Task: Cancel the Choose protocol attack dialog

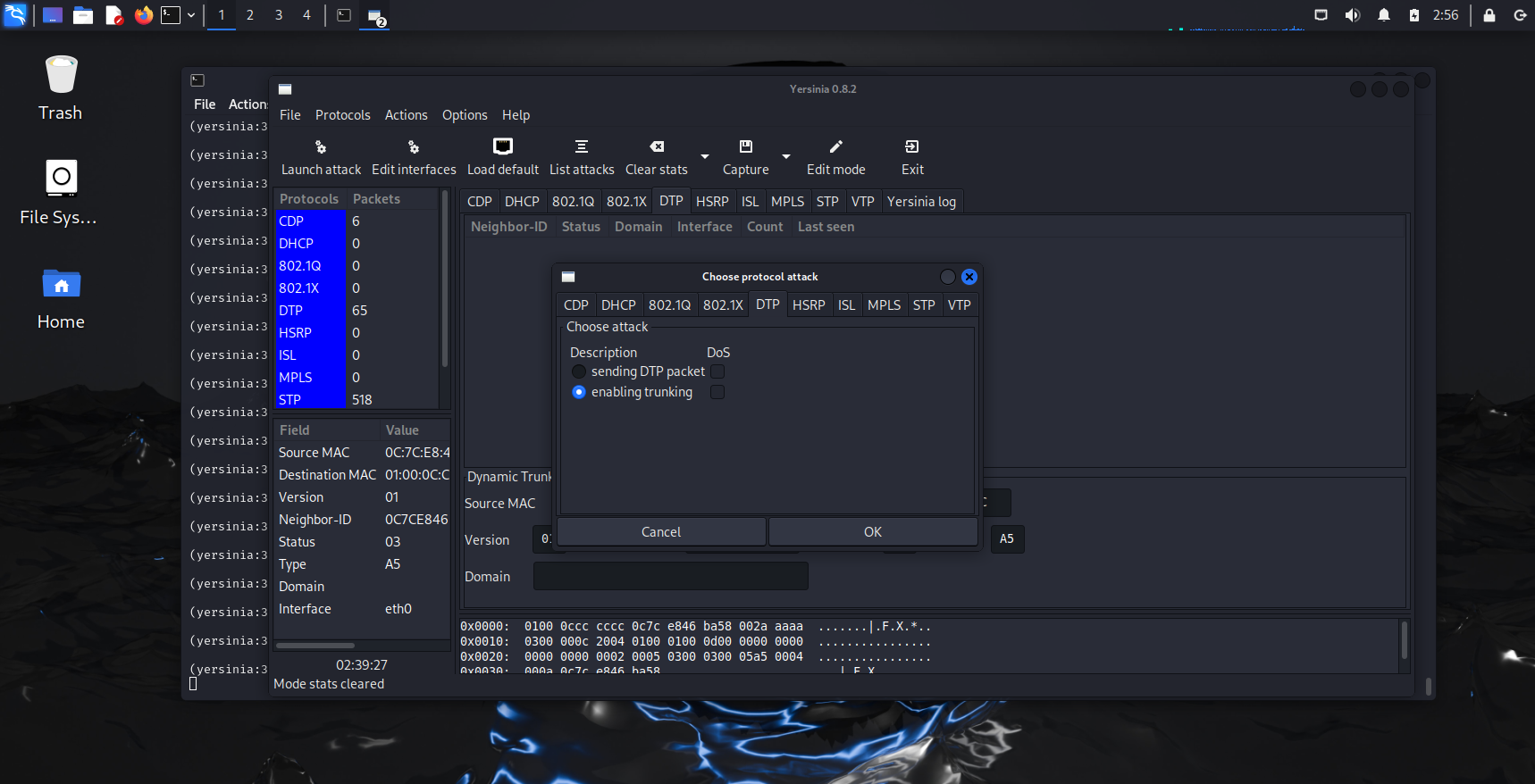Action: pos(661,532)
